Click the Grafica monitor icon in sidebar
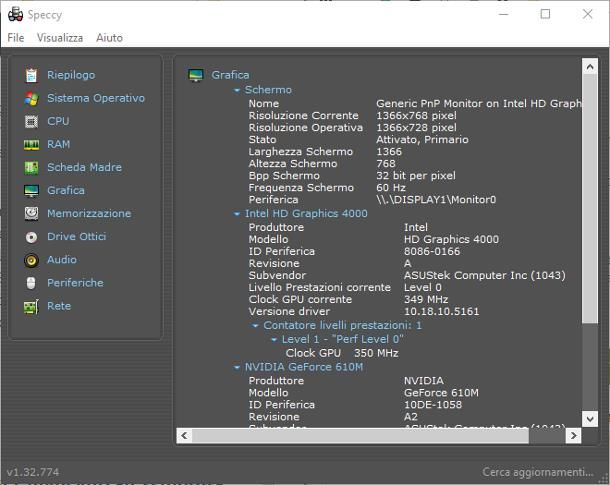The height and width of the screenshot is (485, 610). click(x=31, y=191)
